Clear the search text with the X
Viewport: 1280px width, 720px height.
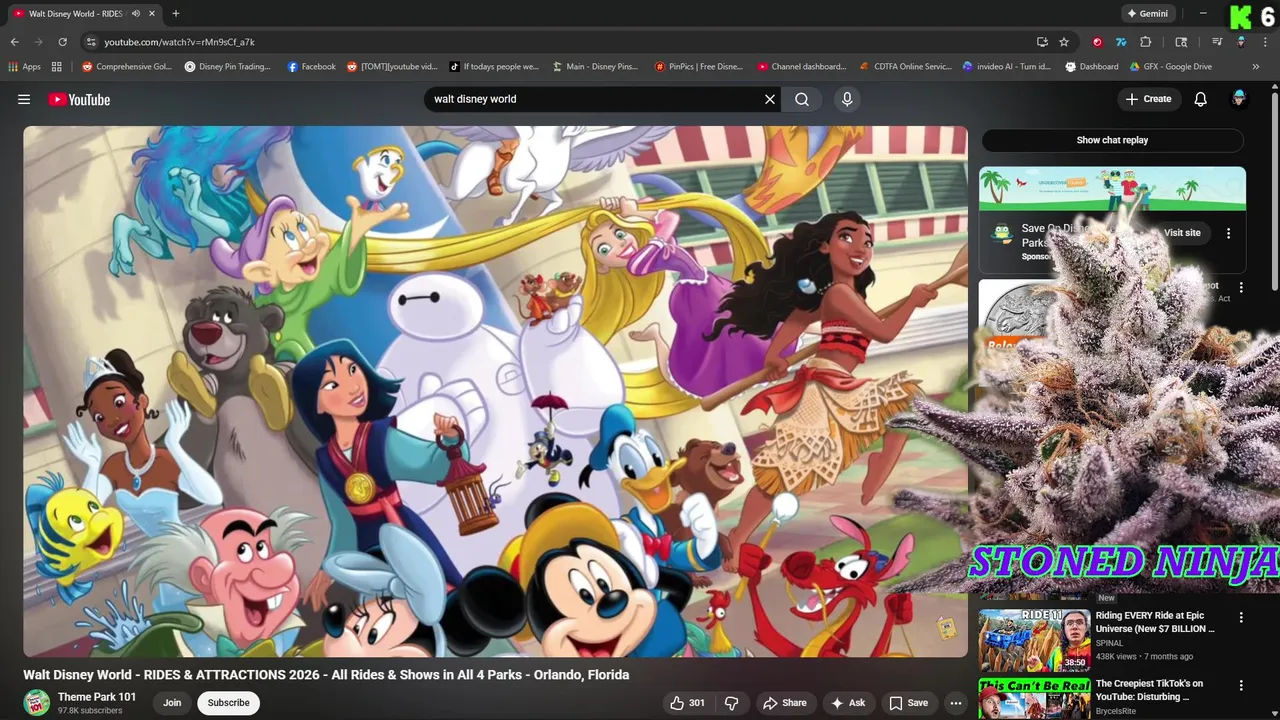(x=770, y=99)
